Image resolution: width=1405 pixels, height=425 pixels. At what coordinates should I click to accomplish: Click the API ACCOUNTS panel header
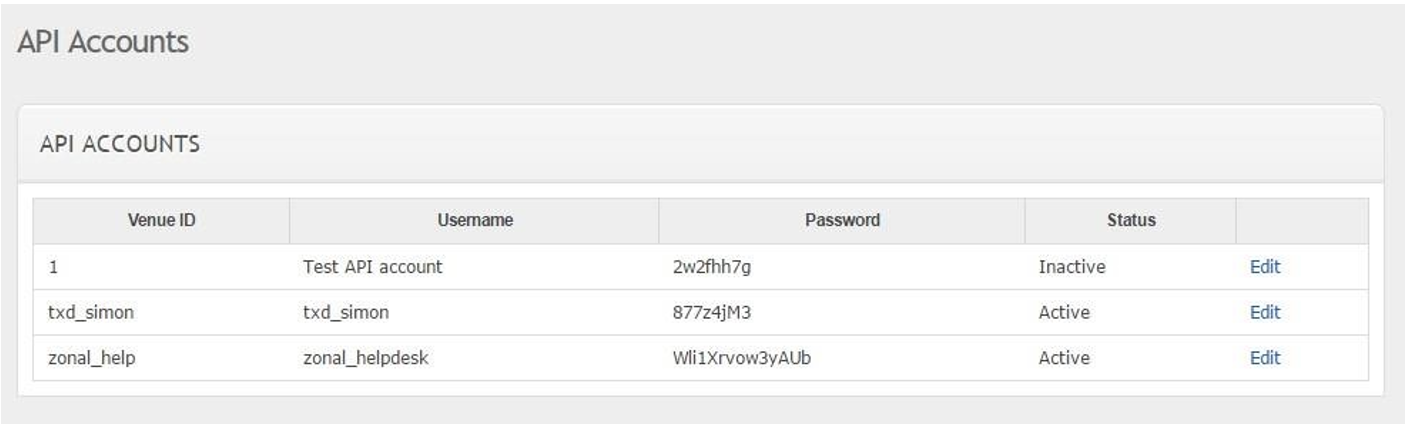coord(120,144)
